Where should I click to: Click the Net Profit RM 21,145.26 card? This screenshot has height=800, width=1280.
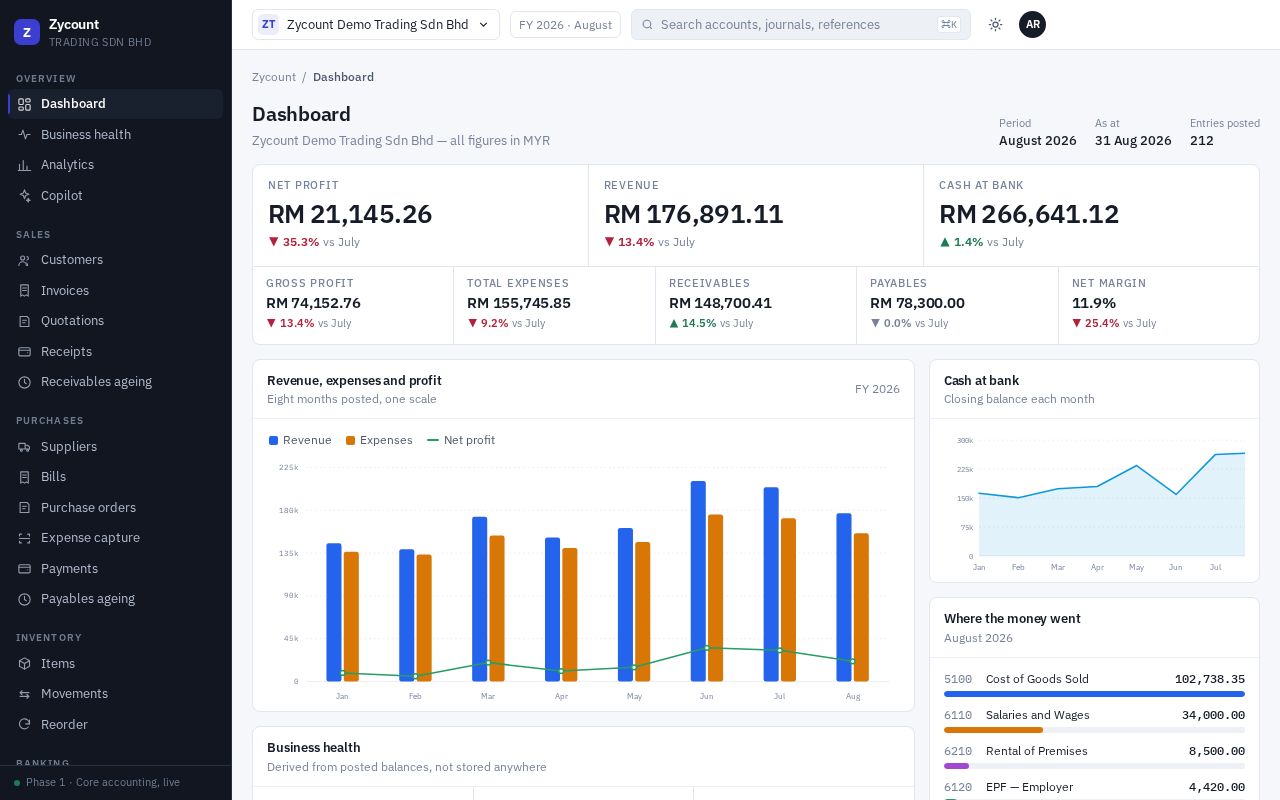(x=420, y=216)
